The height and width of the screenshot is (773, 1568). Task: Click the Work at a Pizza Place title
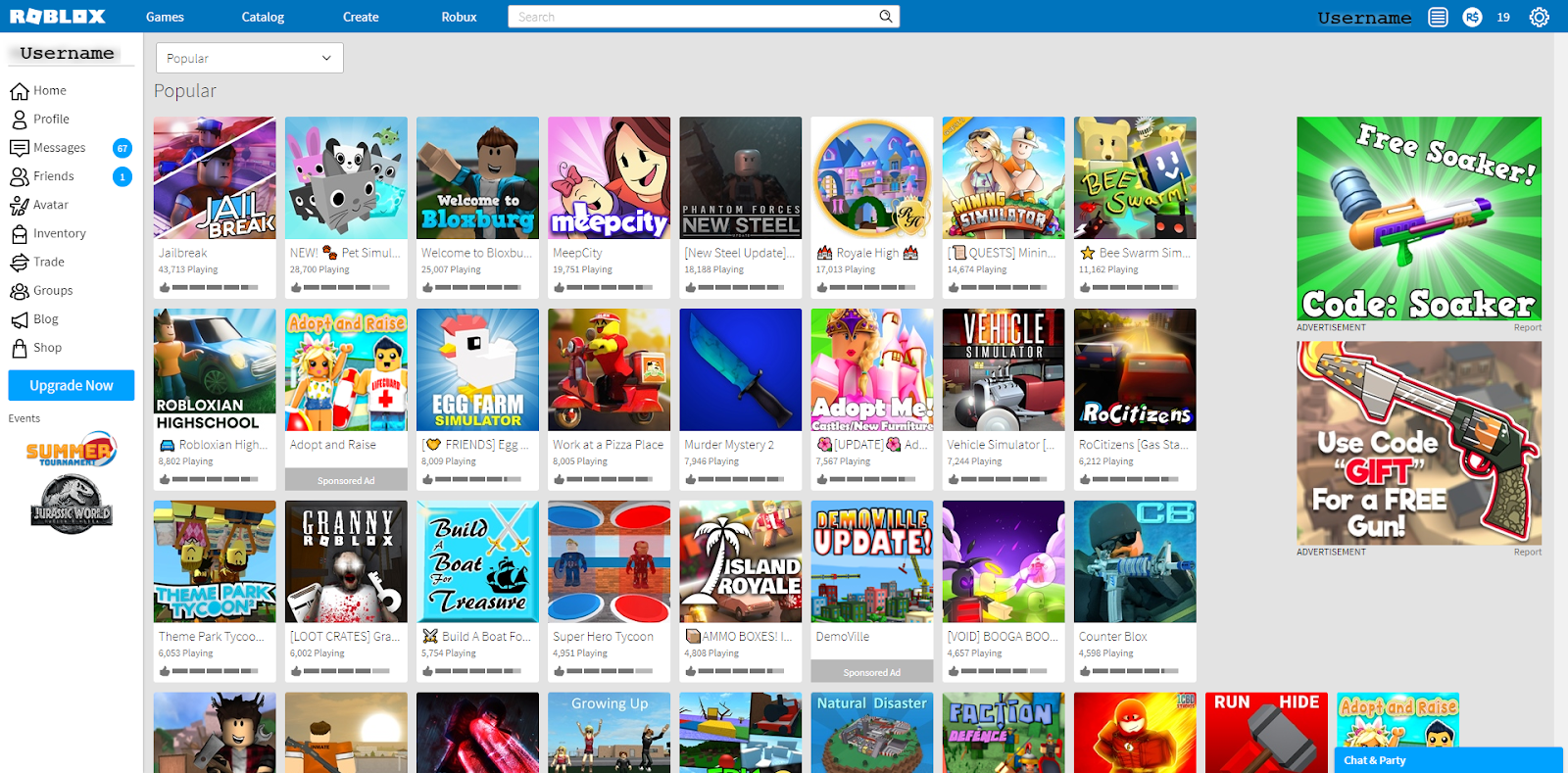coord(609,445)
